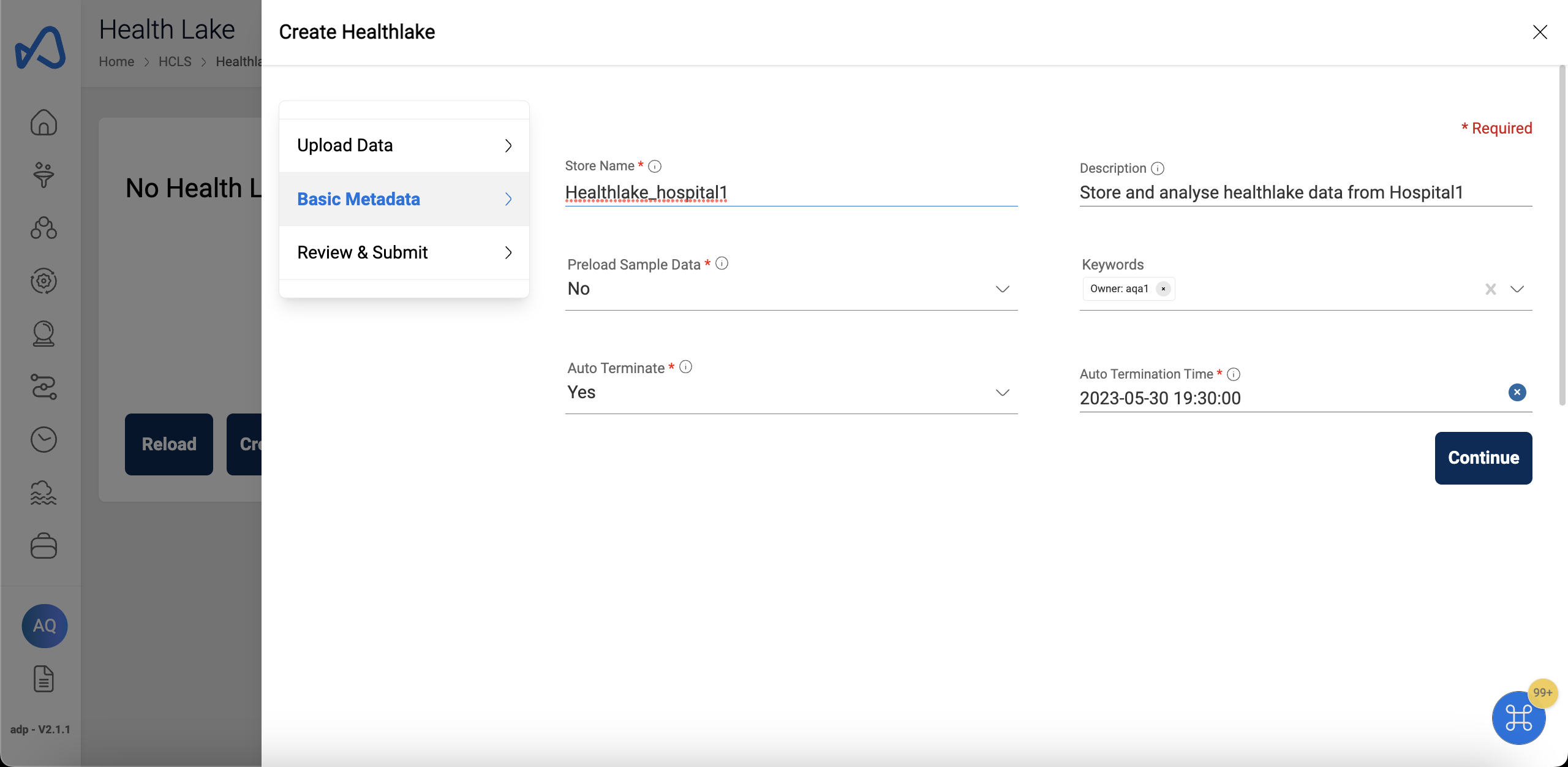Remove the Owner: aqa1 keyword tag
This screenshot has width=1568, height=767.
click(x=1163, y=289)
